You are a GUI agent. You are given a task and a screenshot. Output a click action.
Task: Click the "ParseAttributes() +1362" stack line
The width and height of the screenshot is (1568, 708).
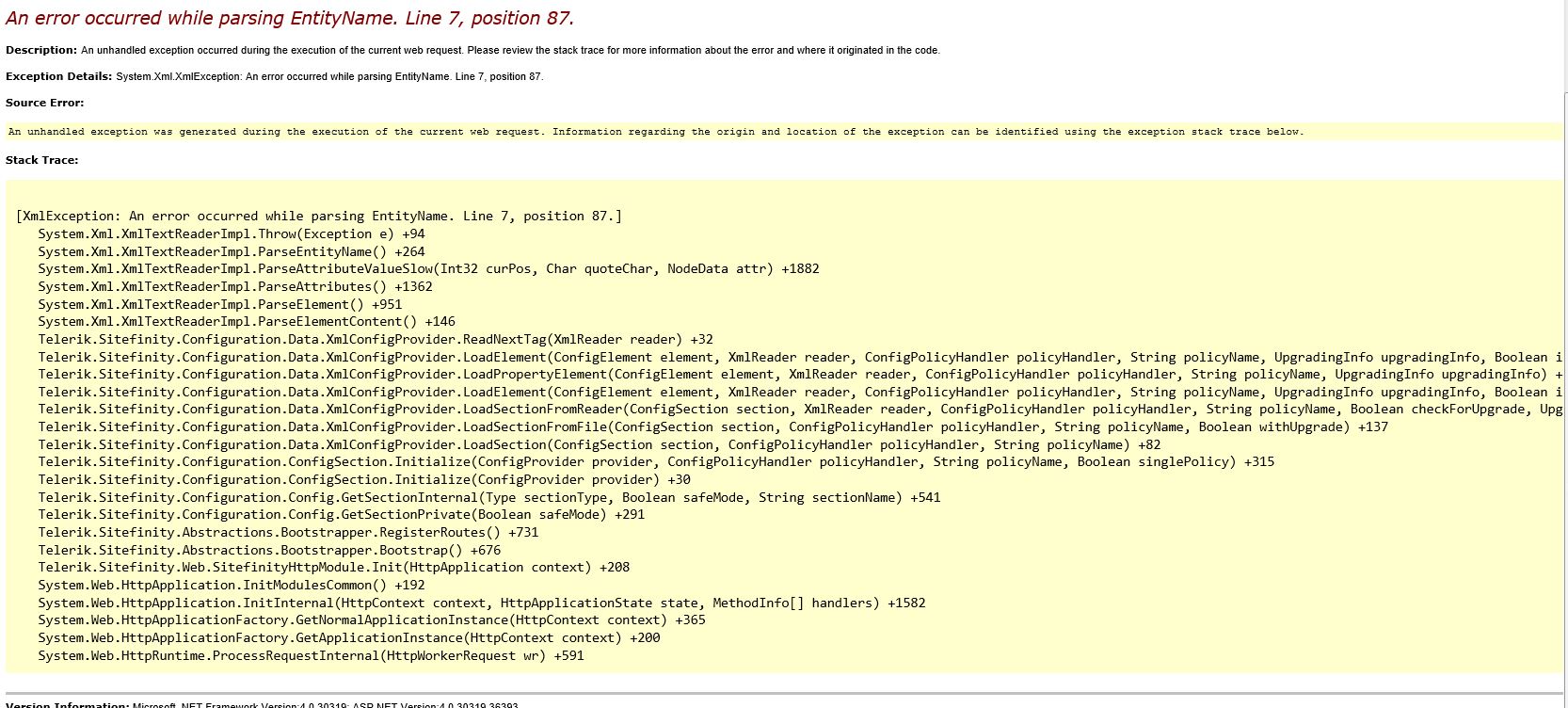[x=235, y=287]
